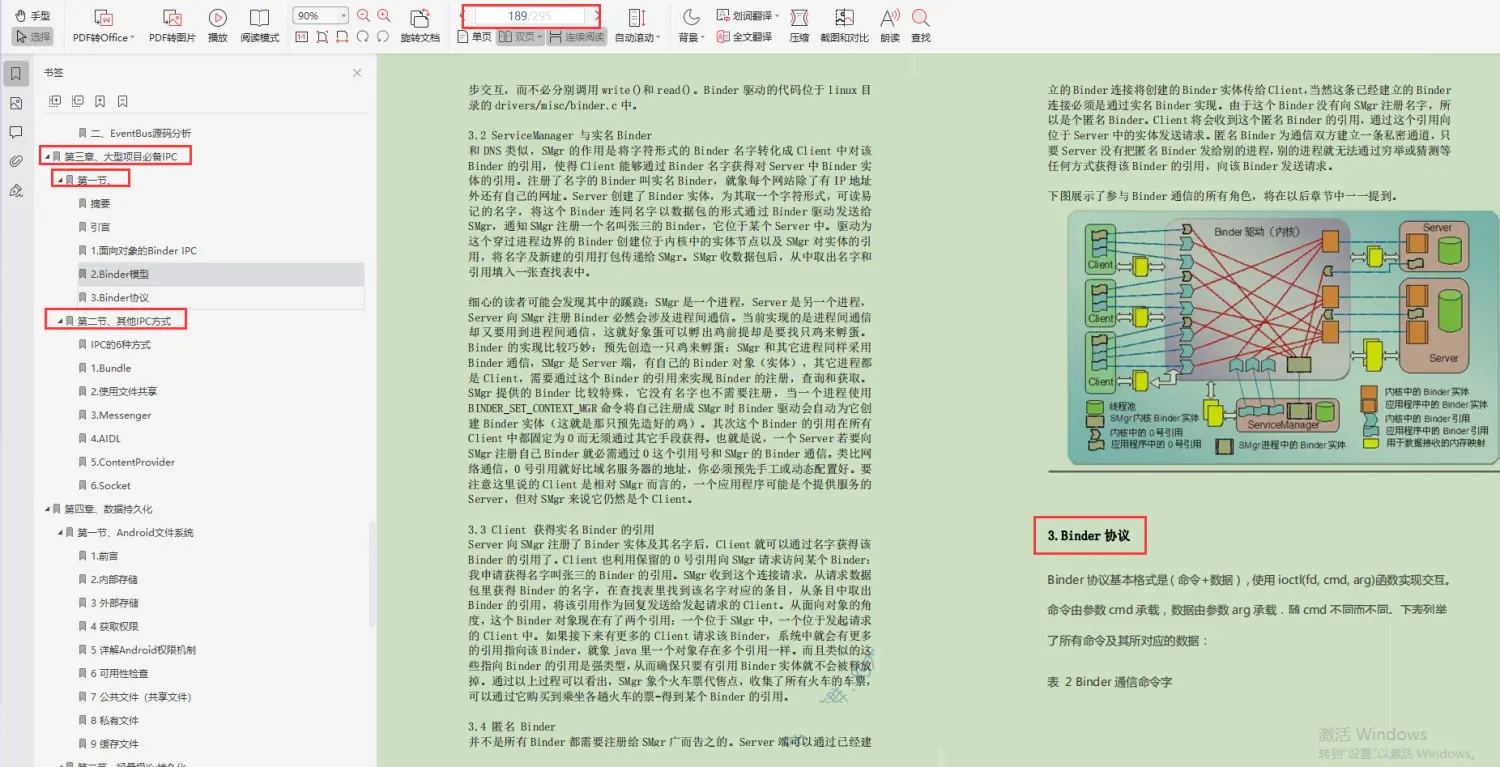The image size is (1500, 767).
Task: Open the PDF转Office converter
Action: (103, 27)
